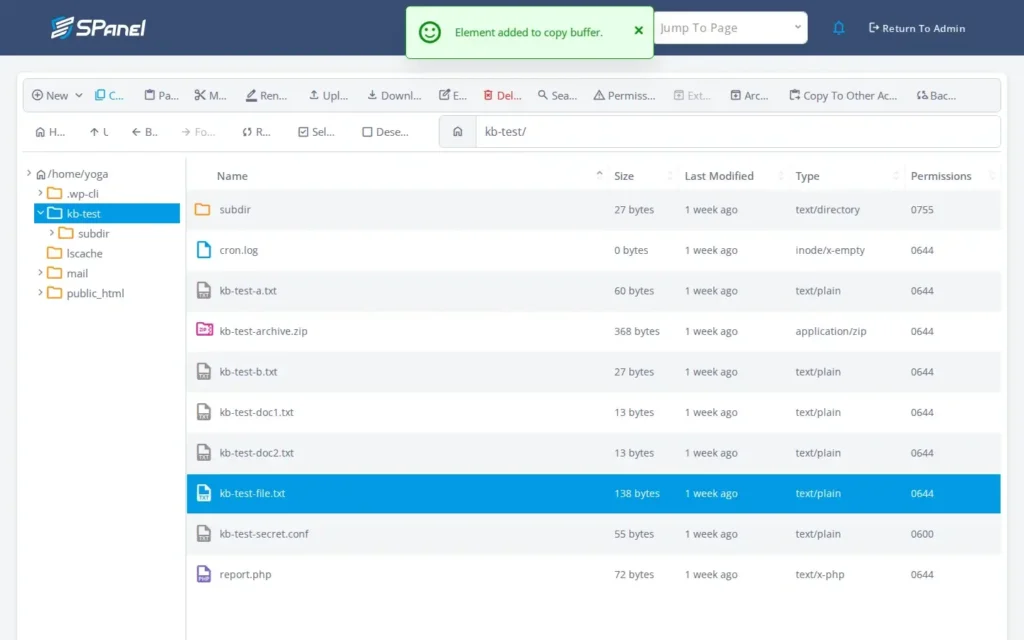Click the SPanel logo

pos(99,27)
